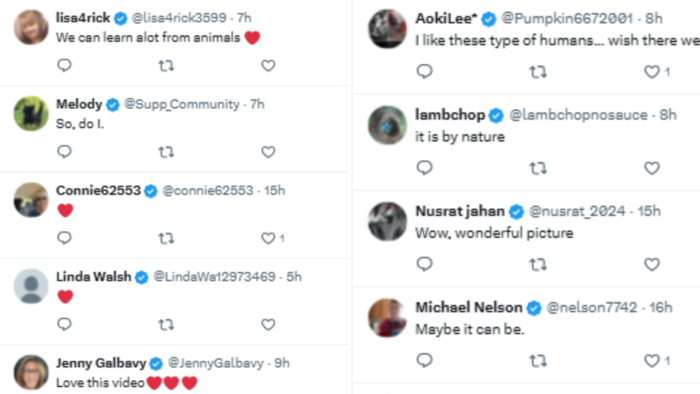Like Michael Nelson's 'Maybe it can be.'
This screenshot has height=394, width=700.
[x=652, y=361]
